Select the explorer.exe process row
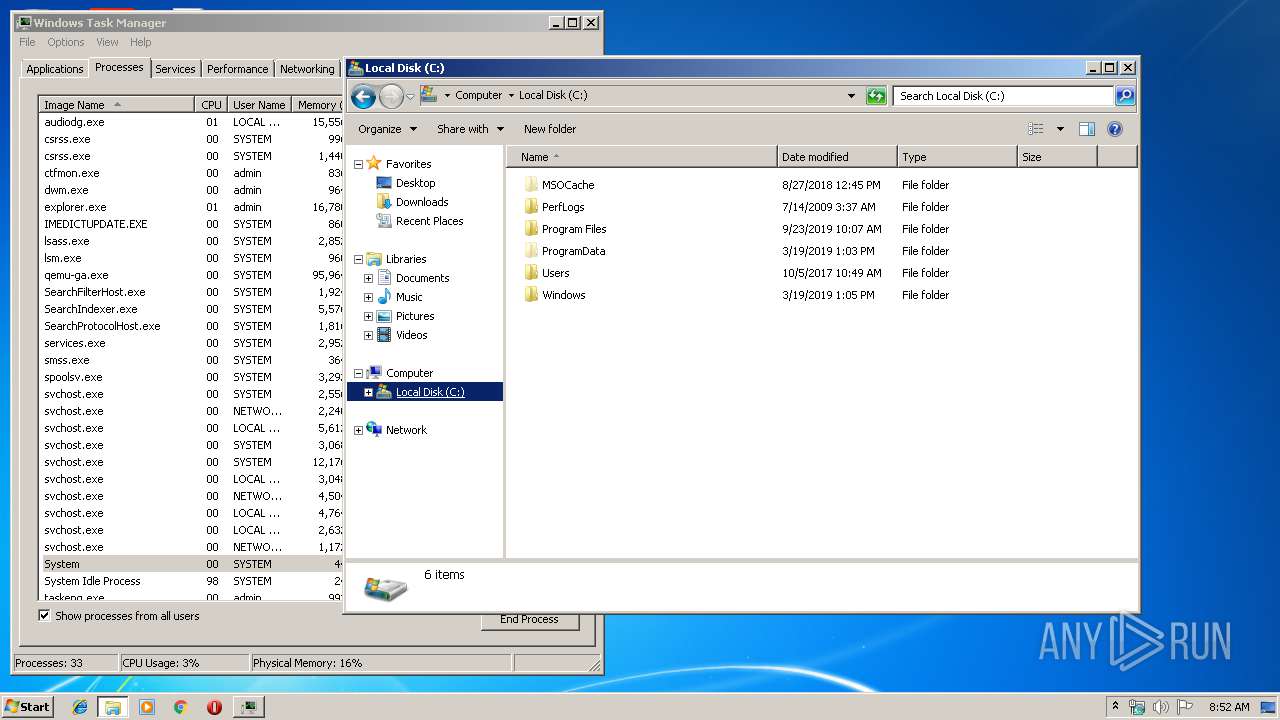 (190, 207)
